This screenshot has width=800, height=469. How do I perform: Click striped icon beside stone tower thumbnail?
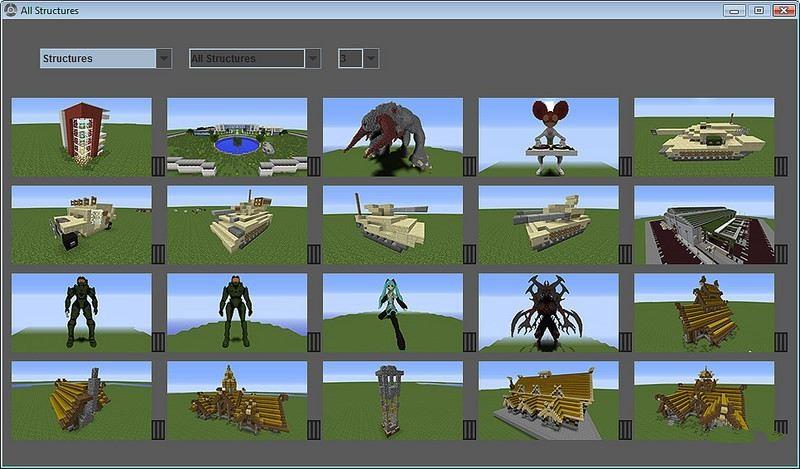click(470, 430)
